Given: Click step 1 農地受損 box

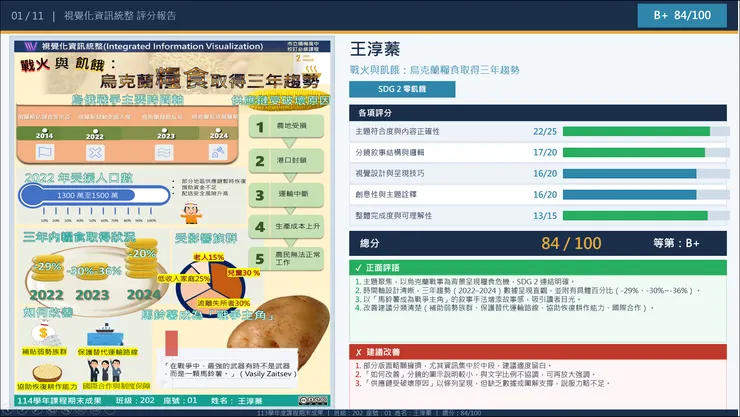Looking at the screenshot, I should (x=286, y=126).
